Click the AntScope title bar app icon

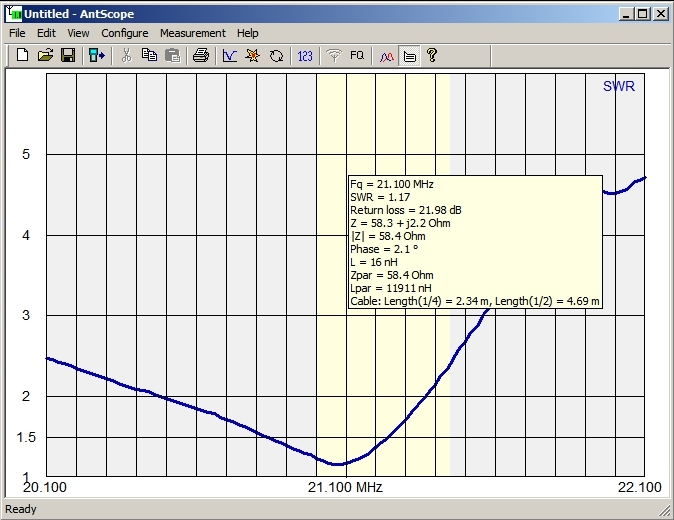tap(14, 14)
